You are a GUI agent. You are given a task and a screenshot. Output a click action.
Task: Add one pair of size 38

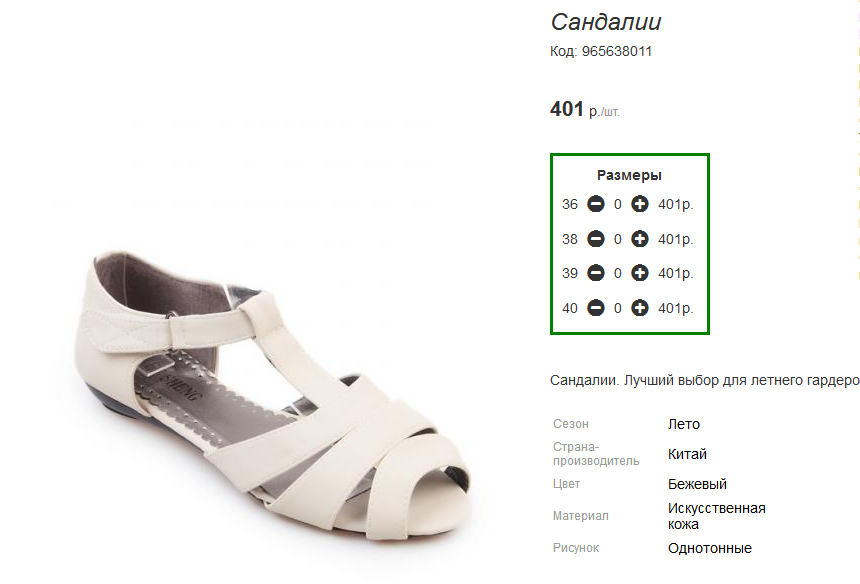[640, 239]
